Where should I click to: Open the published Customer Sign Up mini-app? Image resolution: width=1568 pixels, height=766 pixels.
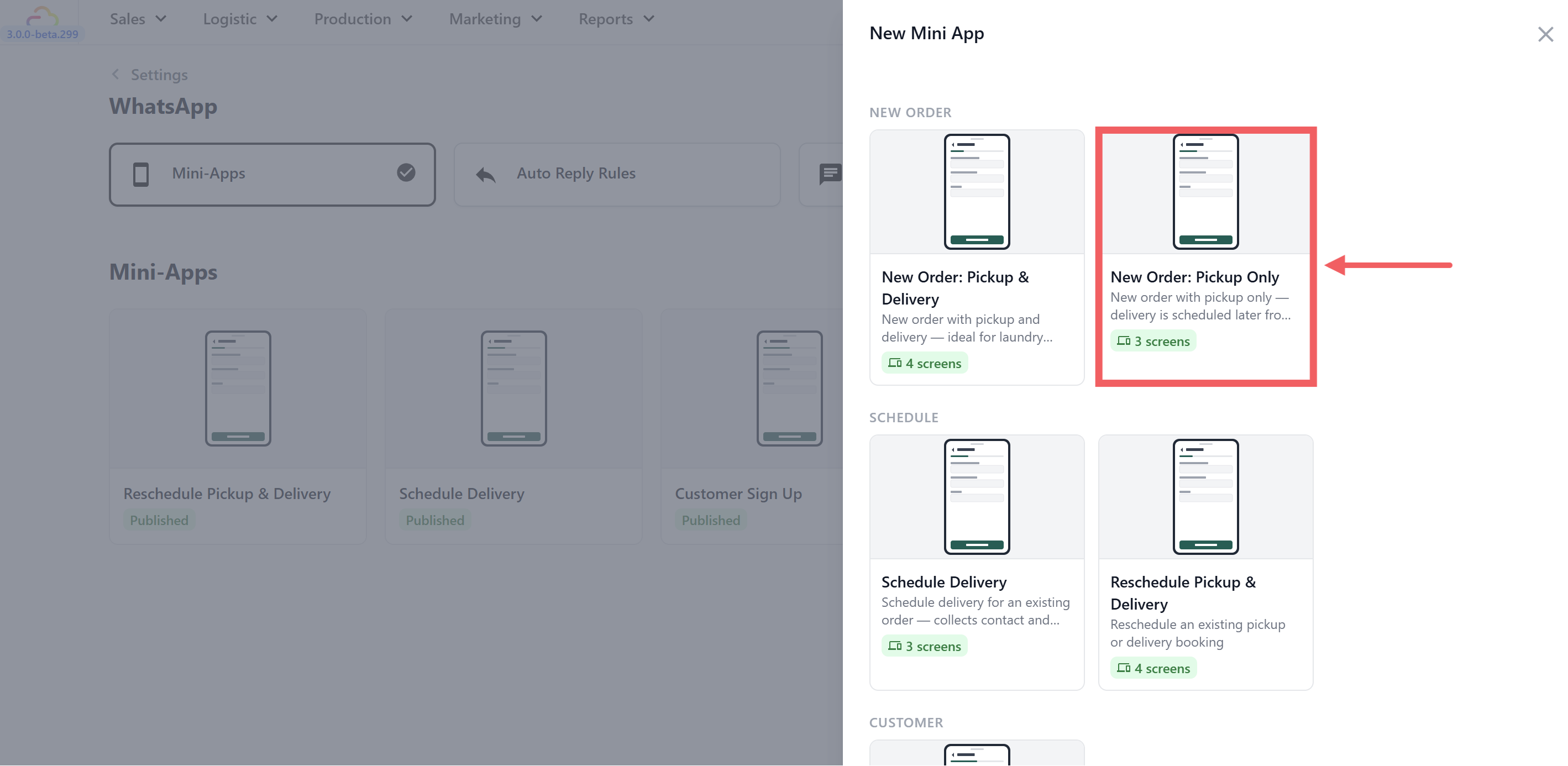pyautogui.click(x=752, y=426)
